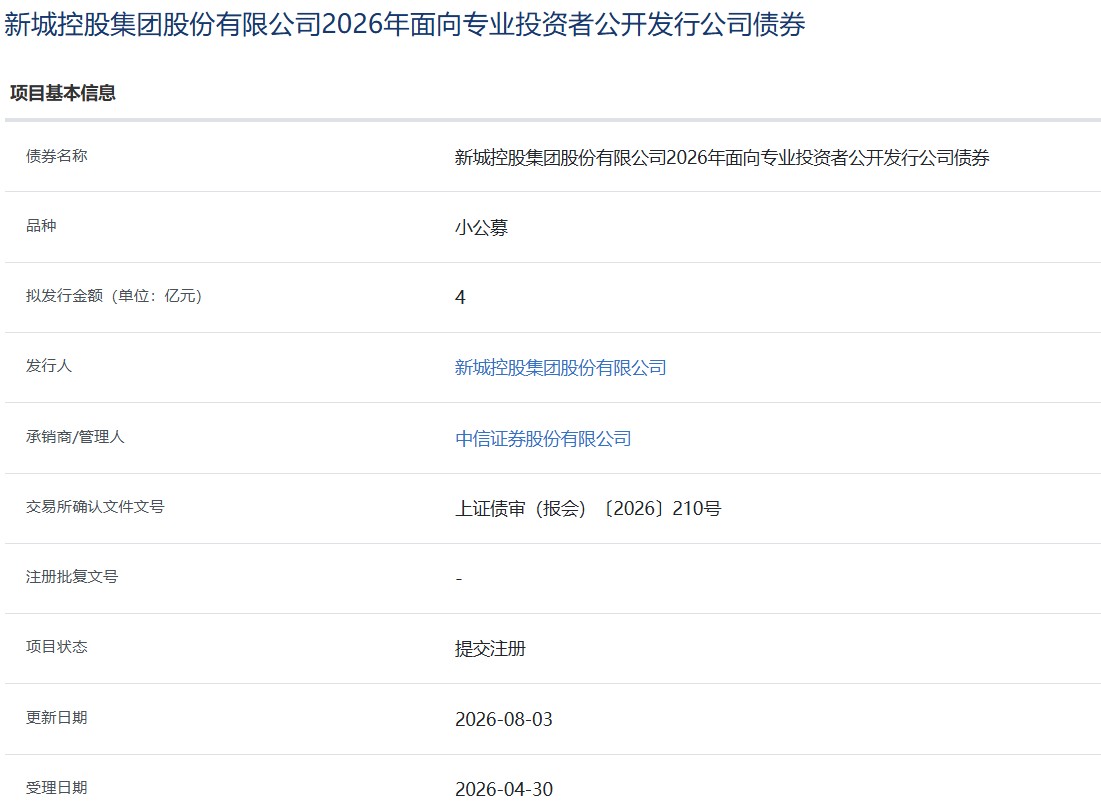Click the 更新日期 label
The width and height of the screenshot is (1101, 802).
tap(57, 717)
